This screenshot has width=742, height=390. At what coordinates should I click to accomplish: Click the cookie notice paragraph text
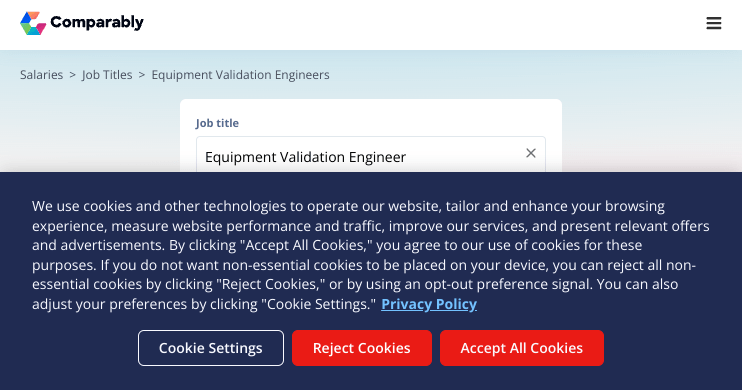pos(371,255)
